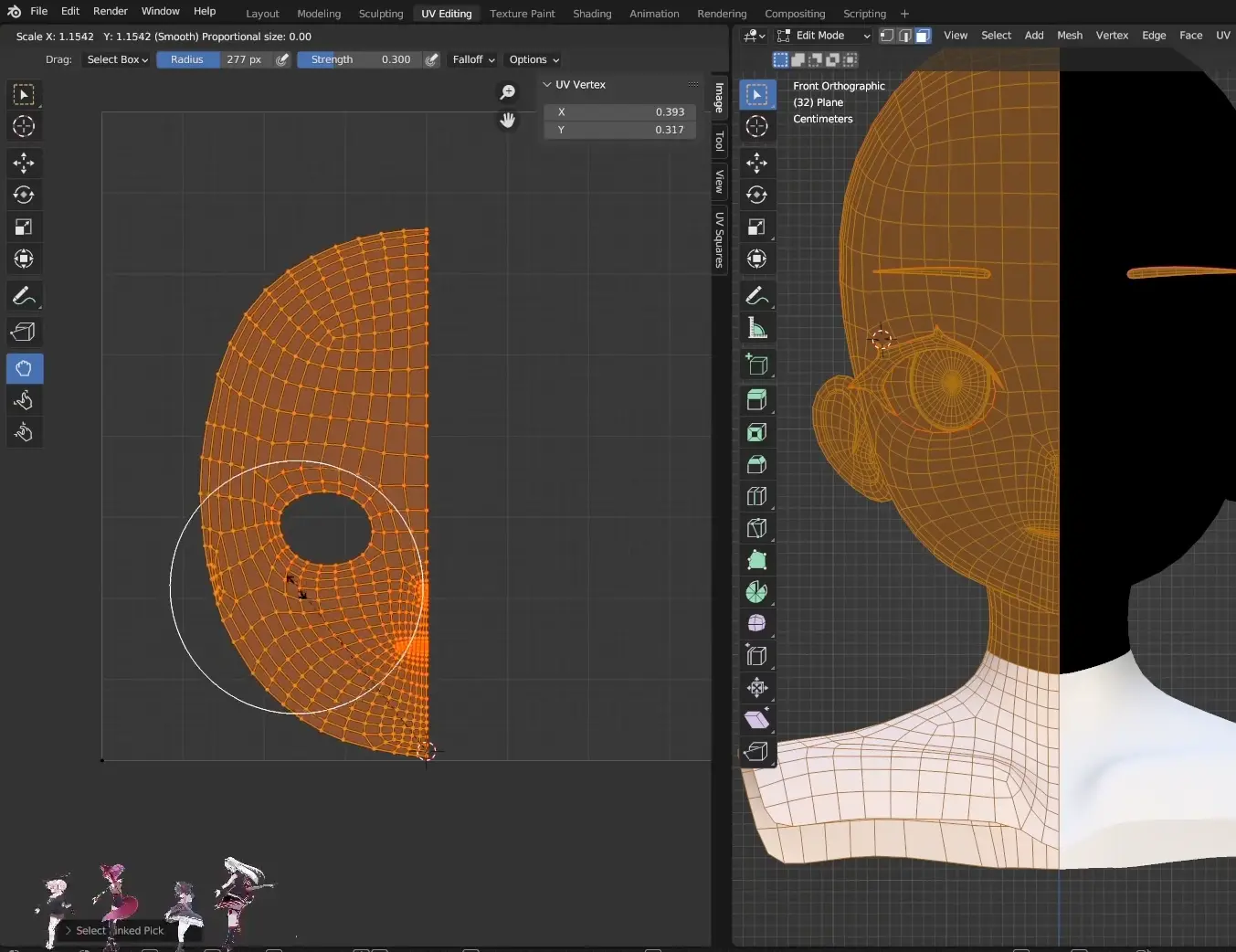Screen dimensions: 1236x952
Task: Select the Knife tool in 3D viewport
Action: click(x=756, y=528)
